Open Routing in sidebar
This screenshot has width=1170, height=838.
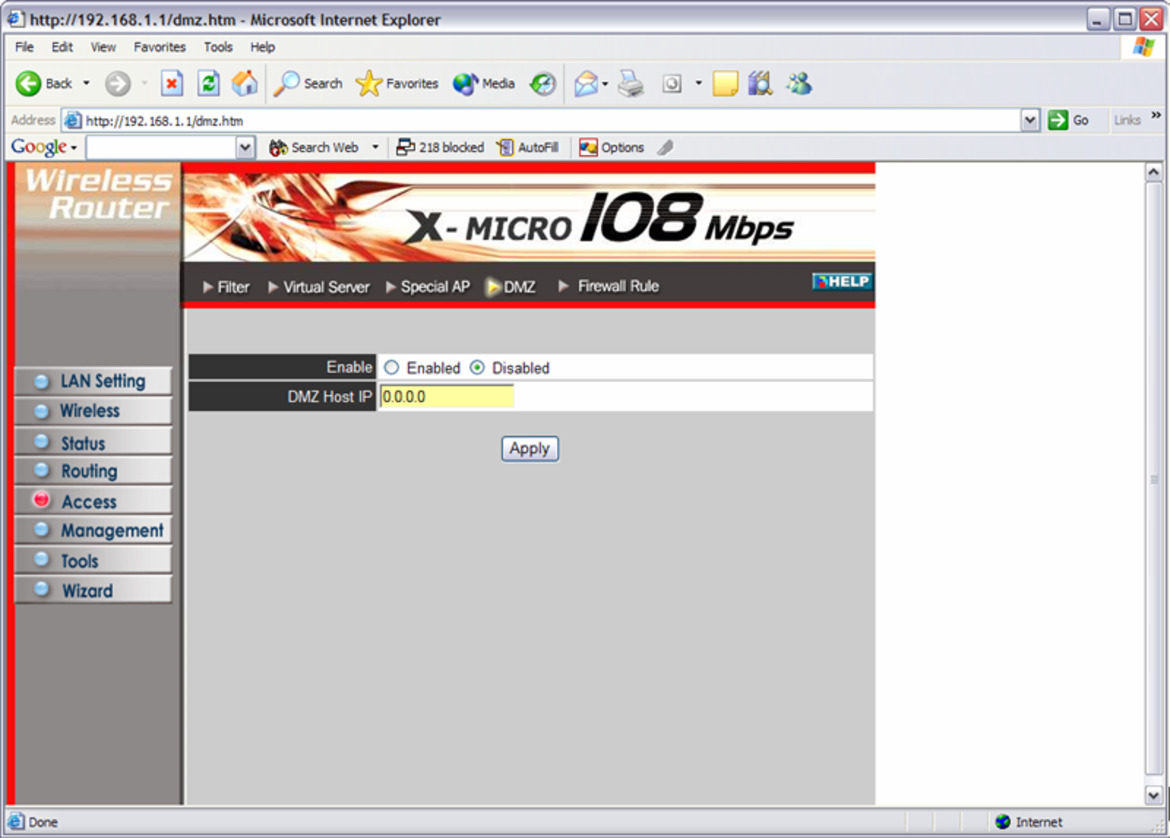pyautogui.click(x=93, y=471)
